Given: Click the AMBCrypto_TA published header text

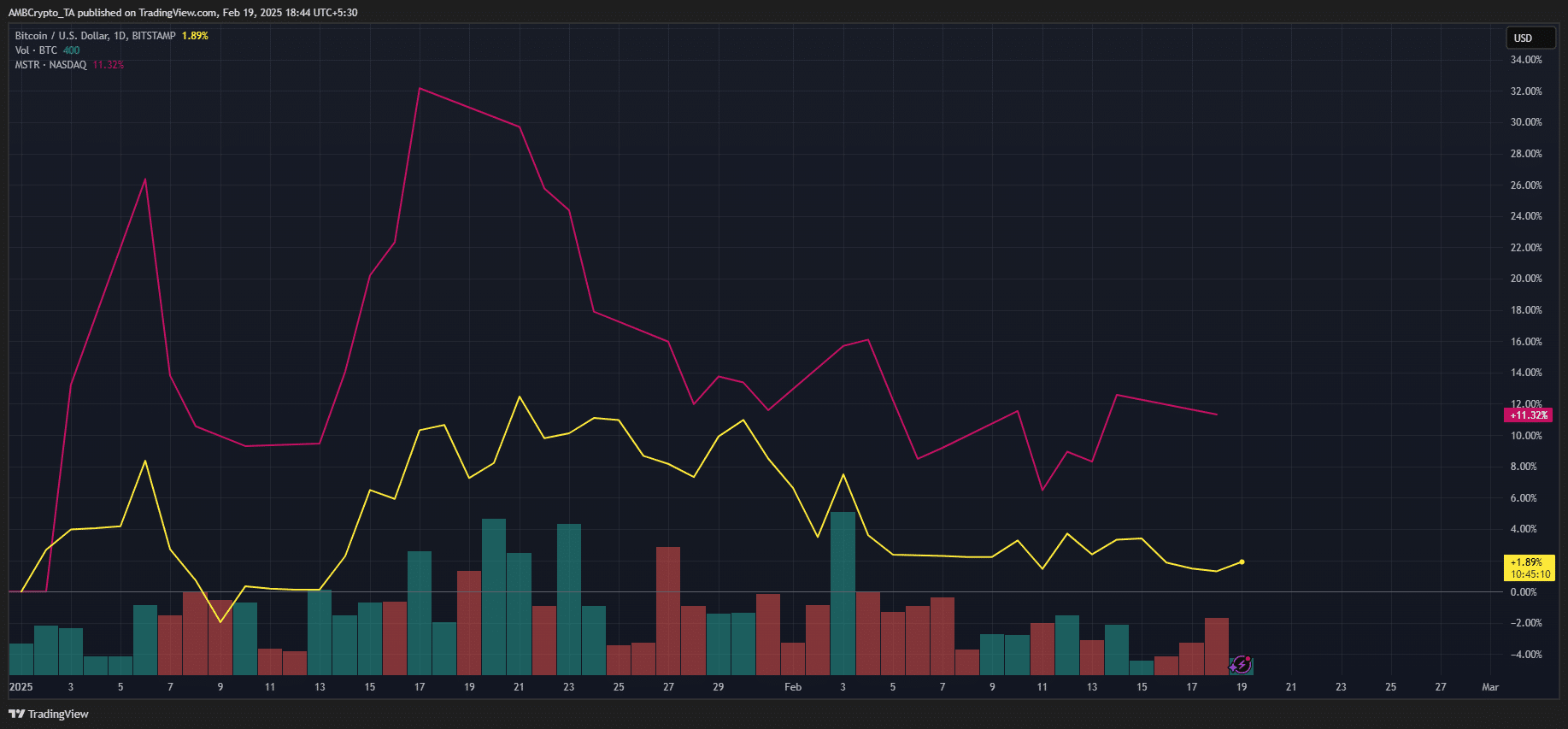Looking at the screenshot, I should [x=183, y=13].
